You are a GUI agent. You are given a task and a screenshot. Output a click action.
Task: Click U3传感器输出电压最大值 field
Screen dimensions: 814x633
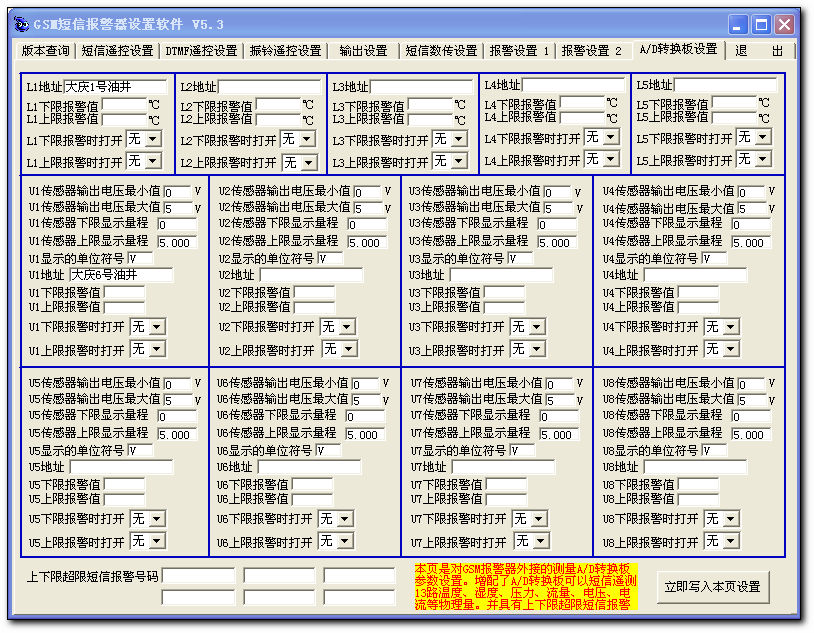pyautogui.click(x=557, y=208)
